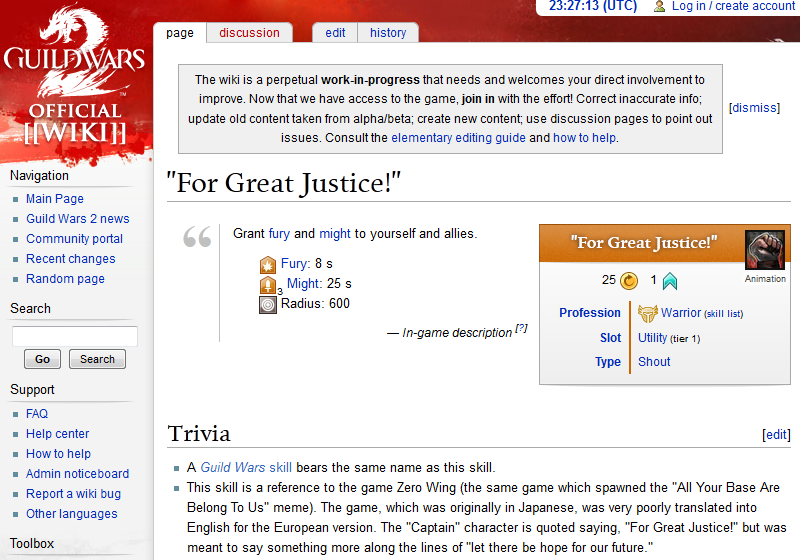Go to Random page in navigation
The width and height of the screenshot is (800, 560).
[x=65, y=279]
